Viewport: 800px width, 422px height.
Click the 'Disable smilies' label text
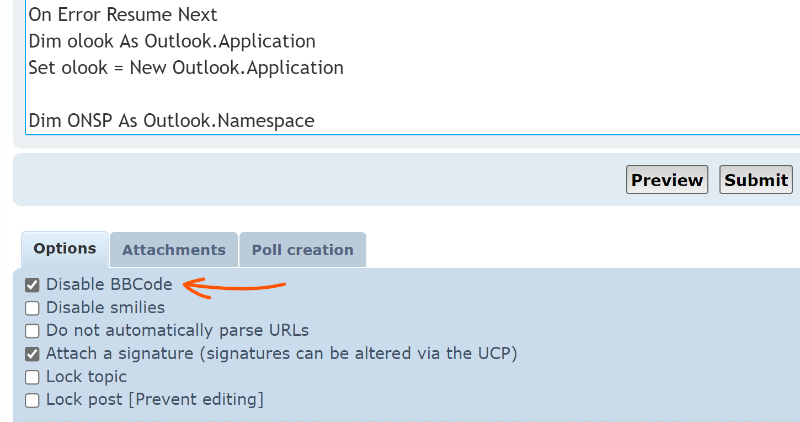click(105, 308)
